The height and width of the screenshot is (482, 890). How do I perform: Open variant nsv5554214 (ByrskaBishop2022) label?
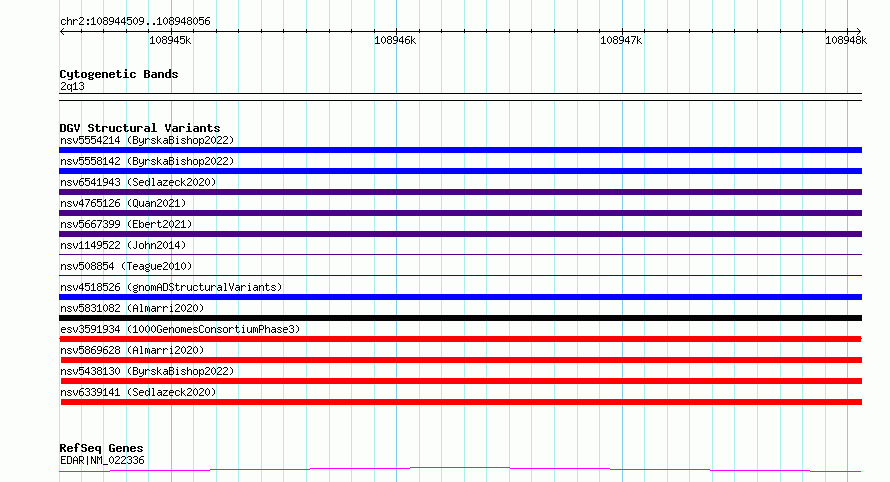[x=147, y=140]
